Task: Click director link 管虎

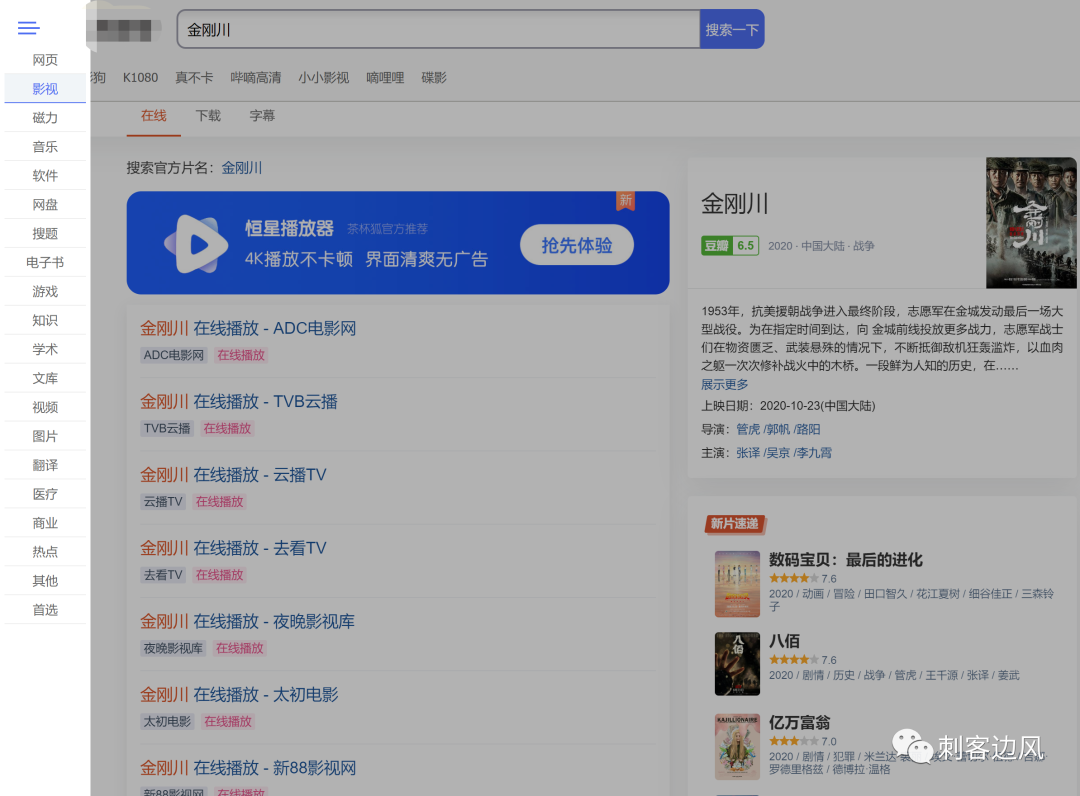Action: pos(748,429)
